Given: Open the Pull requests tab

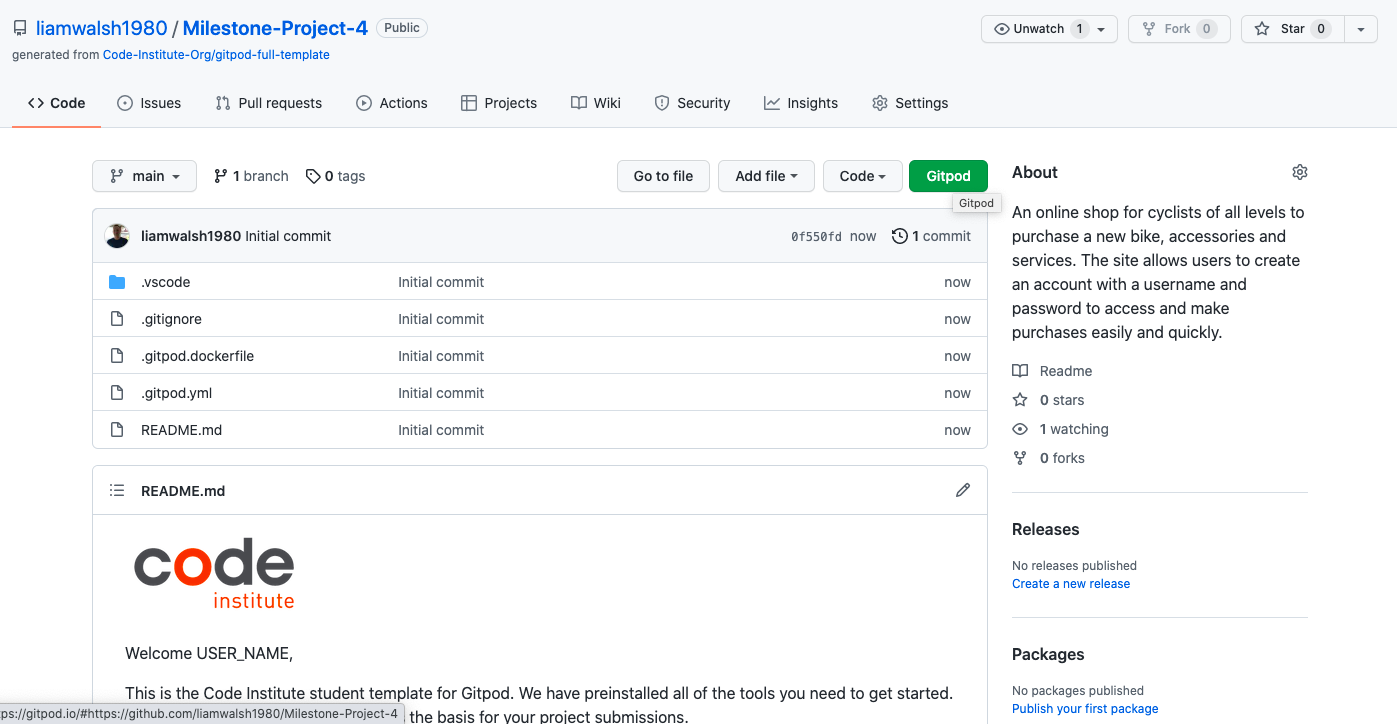Looking at the screenshot, I should point(269,103).
